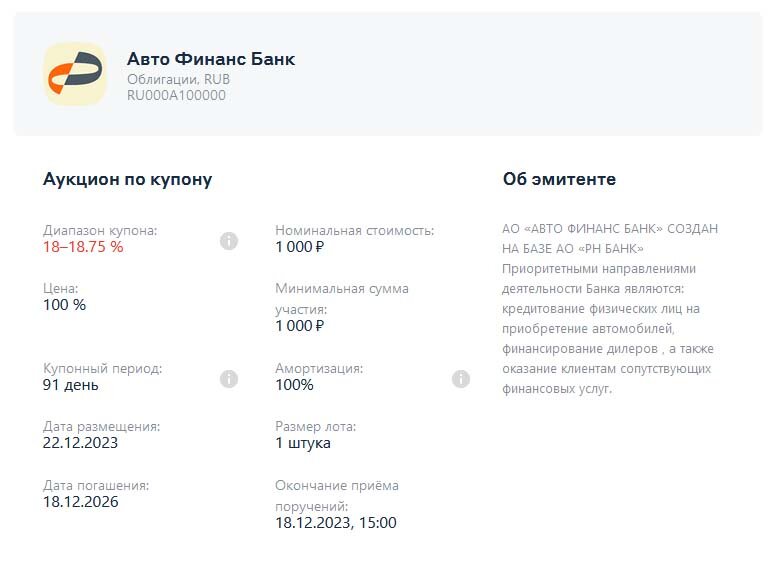Image resolution: width=772 pixels, height=565 pixels.
Task: Select the coupon period 91 день
Action: click(70, 384)
